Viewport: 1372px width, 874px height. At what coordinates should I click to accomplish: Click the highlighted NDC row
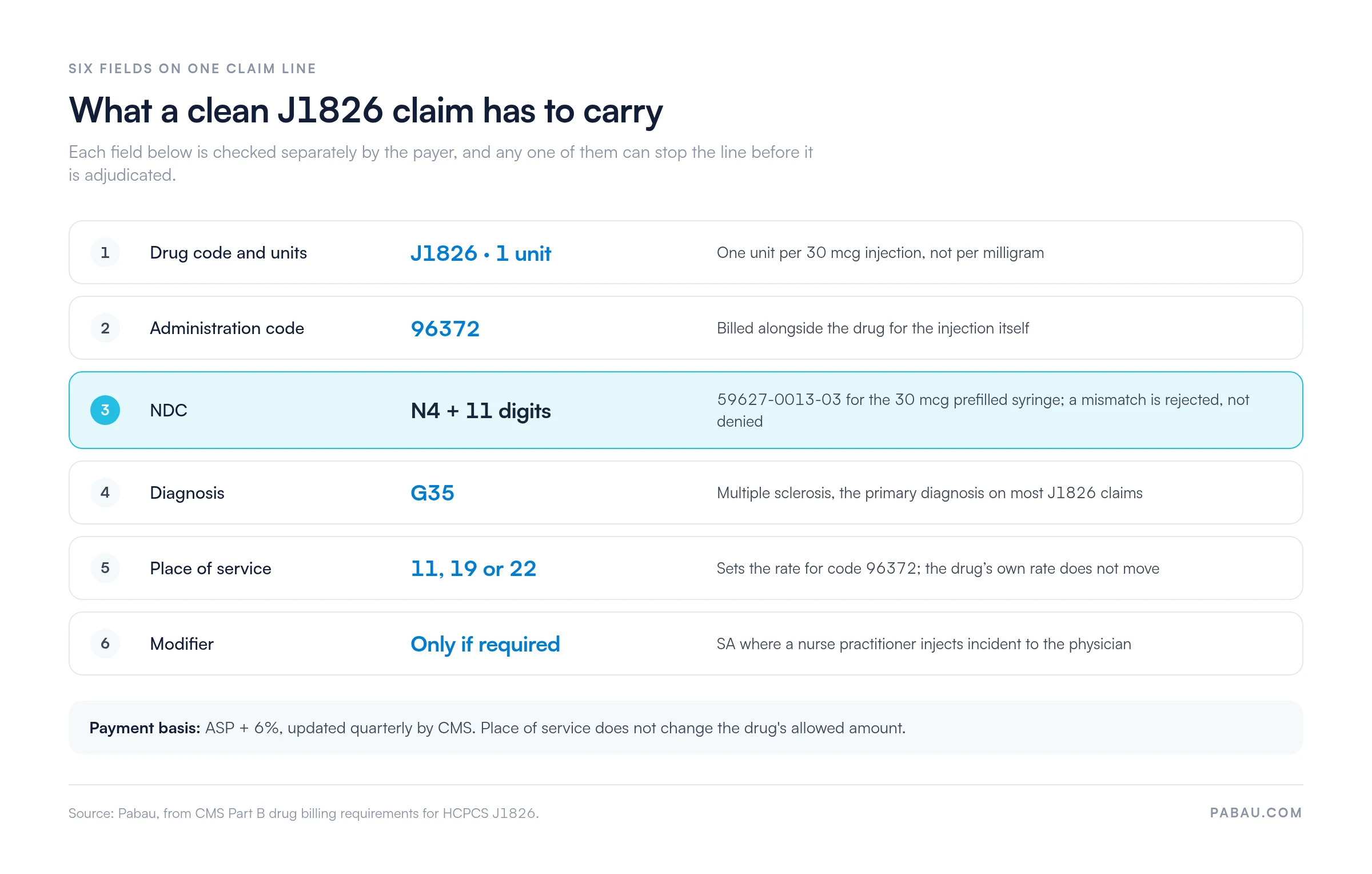click(686, 410)
